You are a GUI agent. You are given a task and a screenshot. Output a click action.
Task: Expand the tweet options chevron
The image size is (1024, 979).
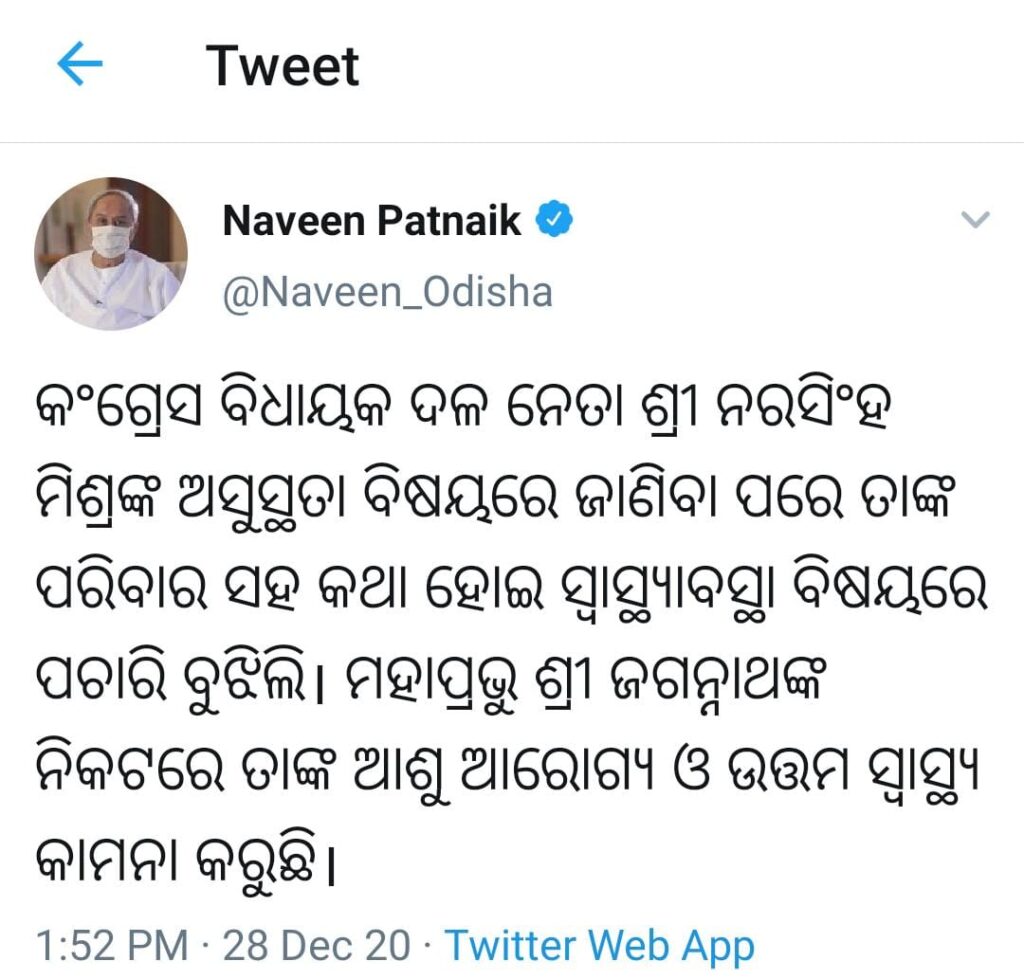pos(976,219)
